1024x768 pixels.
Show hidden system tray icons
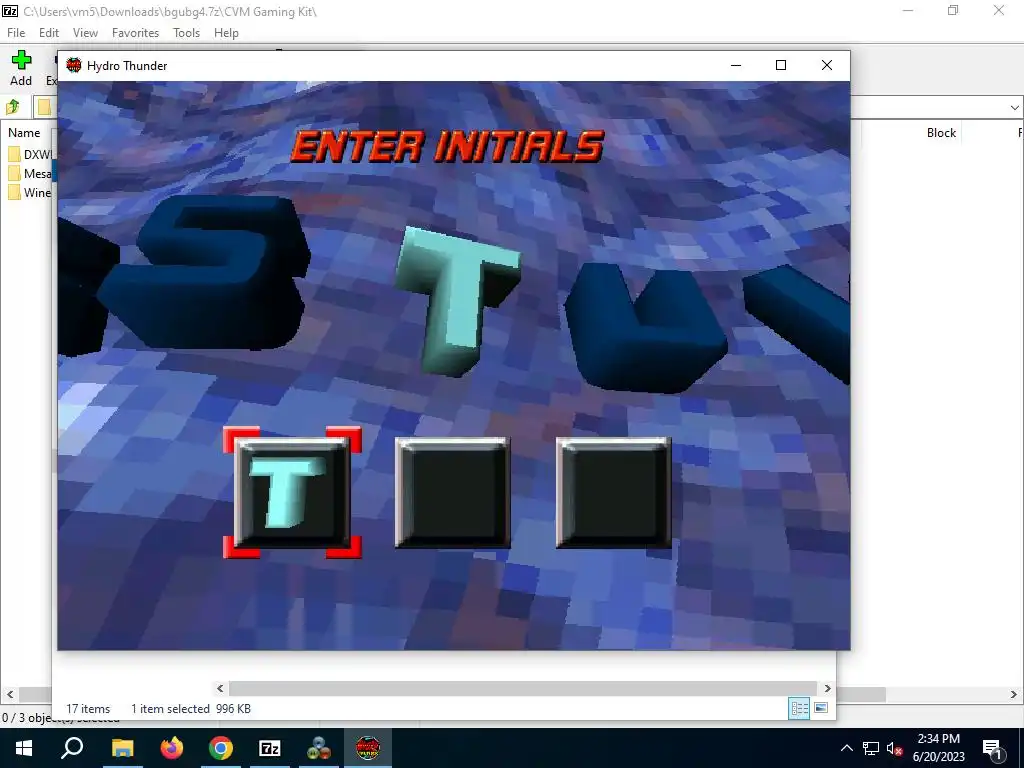(846, 748)
